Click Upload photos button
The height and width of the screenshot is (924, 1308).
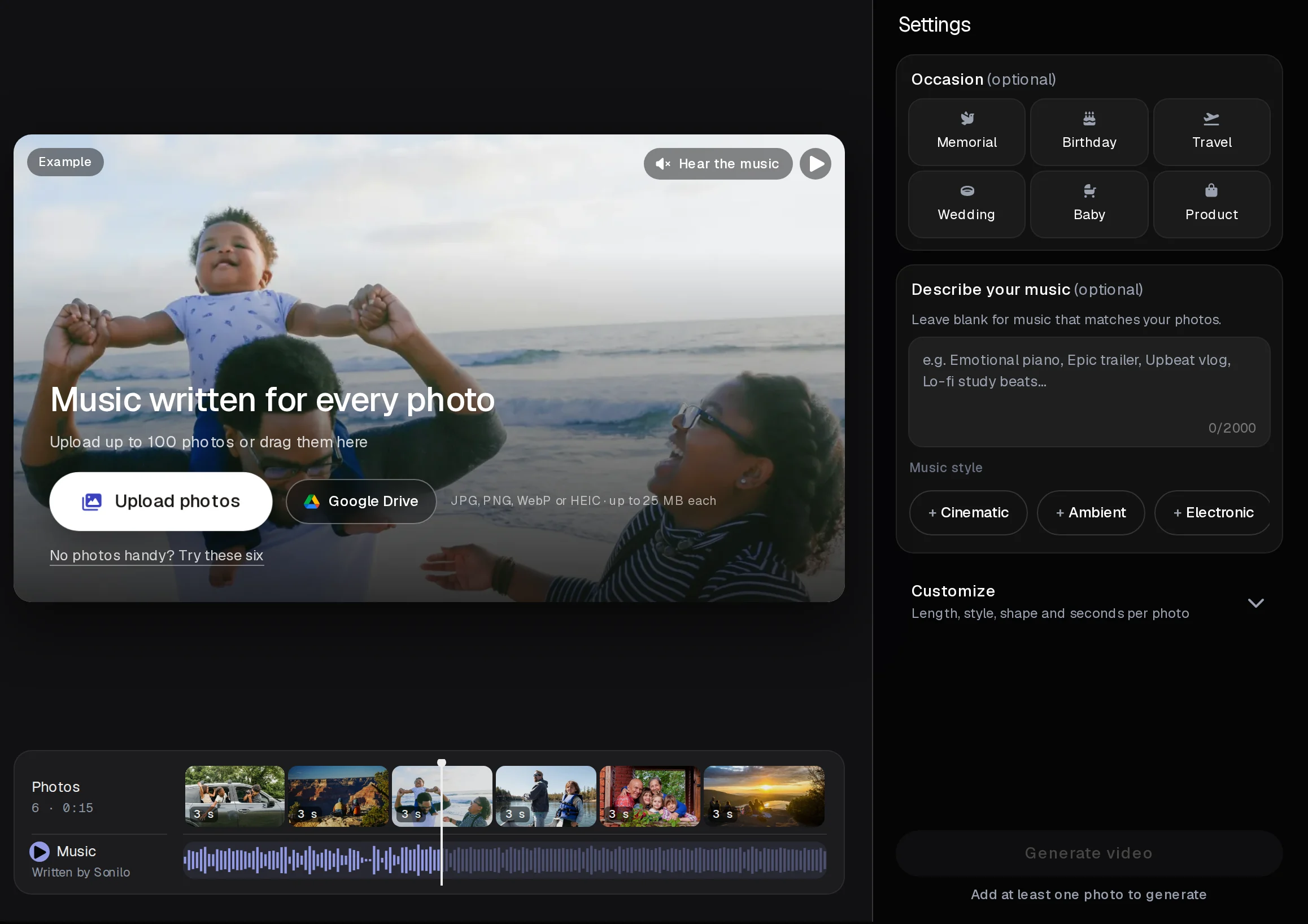tap(160, 502)
